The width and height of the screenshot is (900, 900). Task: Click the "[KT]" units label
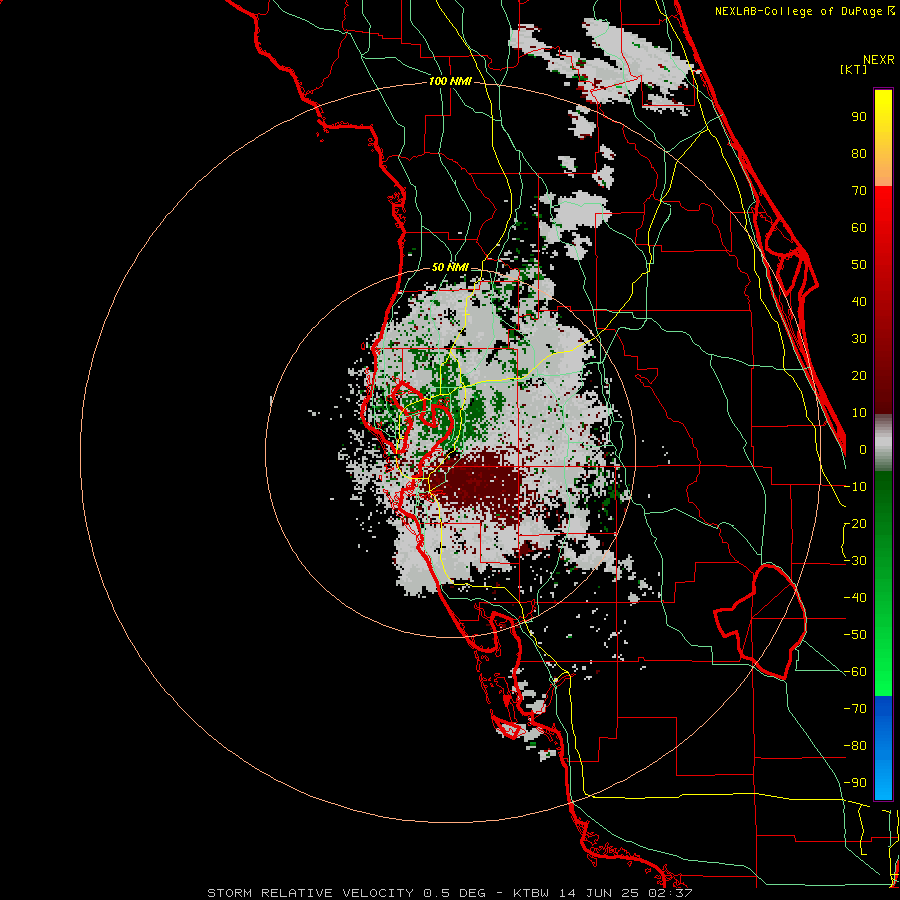click(x=854, y=69)
